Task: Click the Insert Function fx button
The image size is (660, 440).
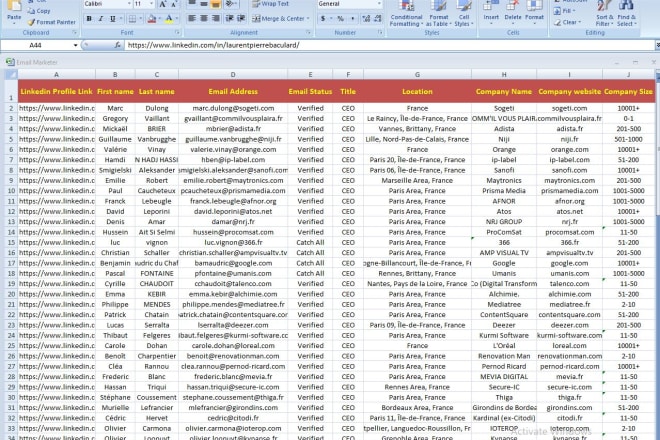Action: point(118,45)
